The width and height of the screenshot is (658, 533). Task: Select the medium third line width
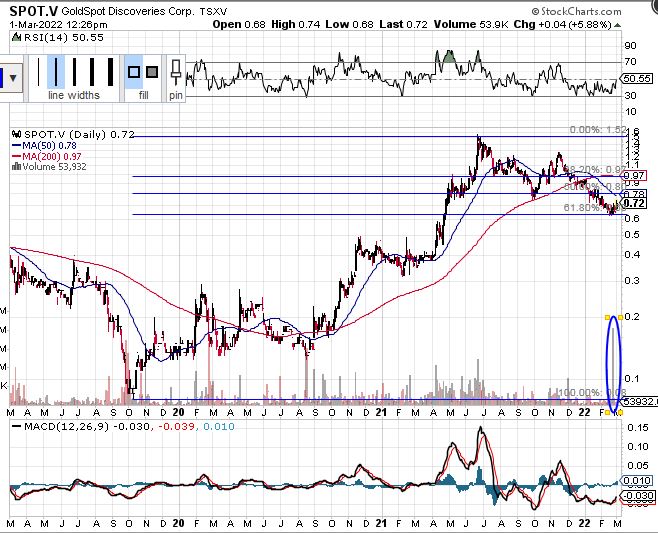74,72
